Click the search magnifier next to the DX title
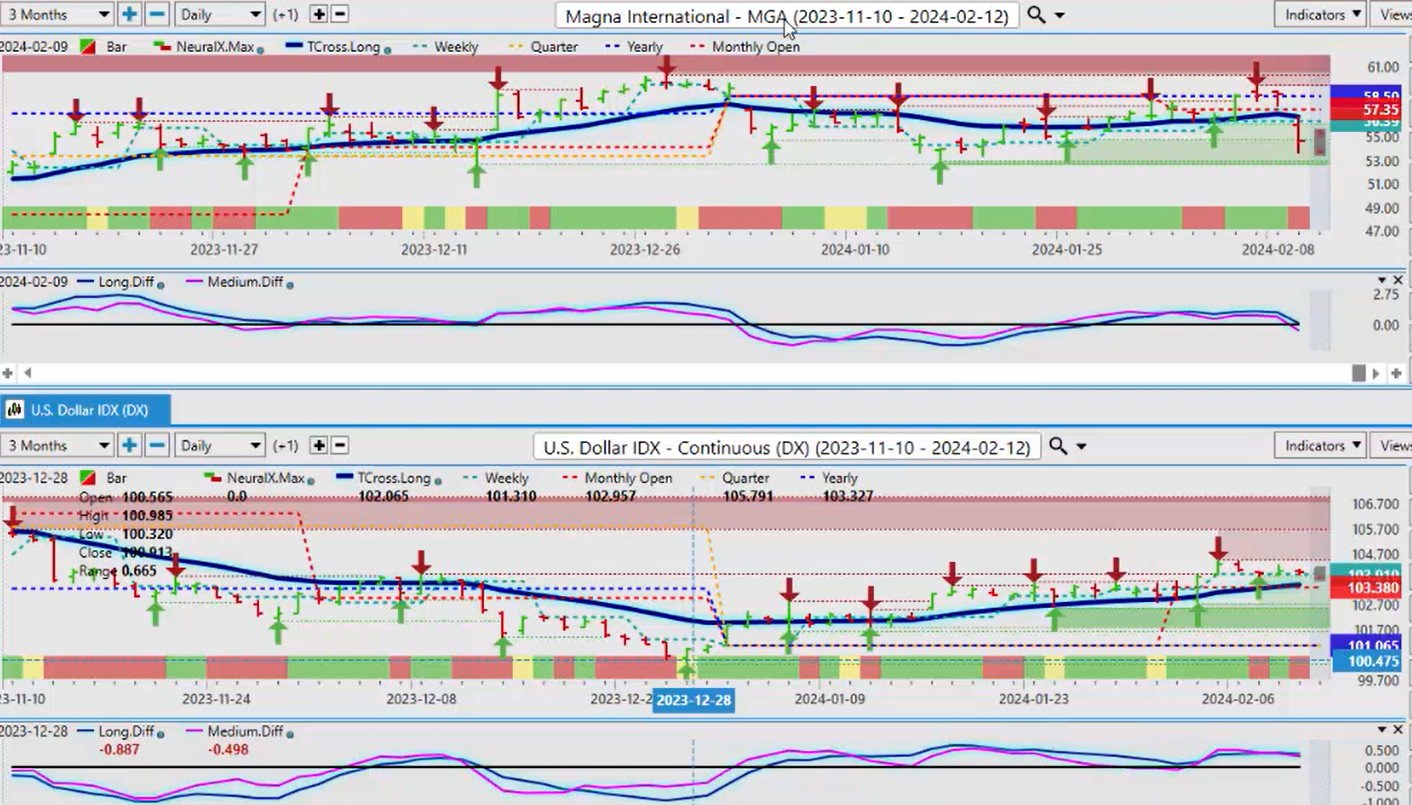This screenshot has height=805, width=1412. pos(1058,446)
